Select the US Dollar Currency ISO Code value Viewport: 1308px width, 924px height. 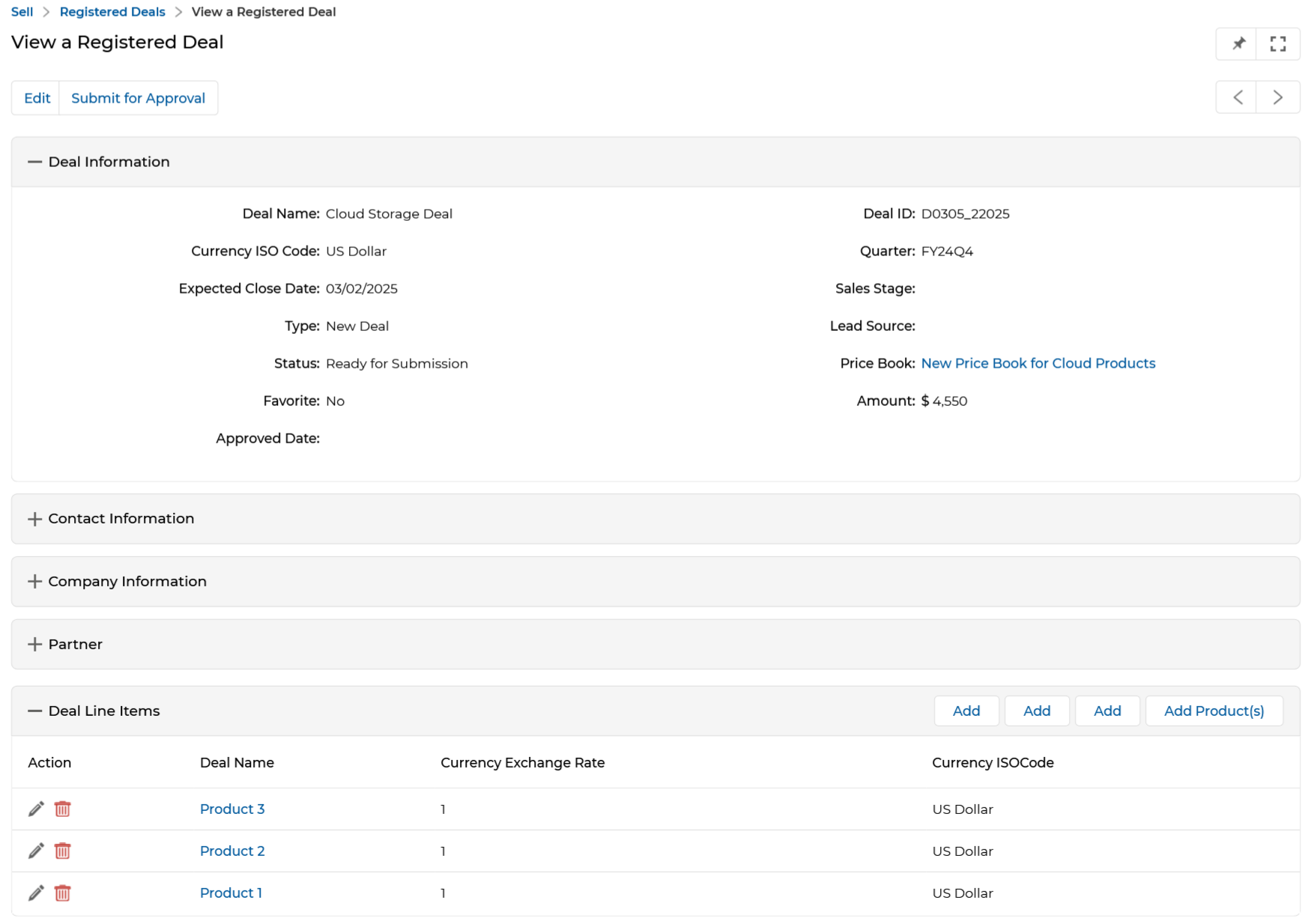coord(356,252)
